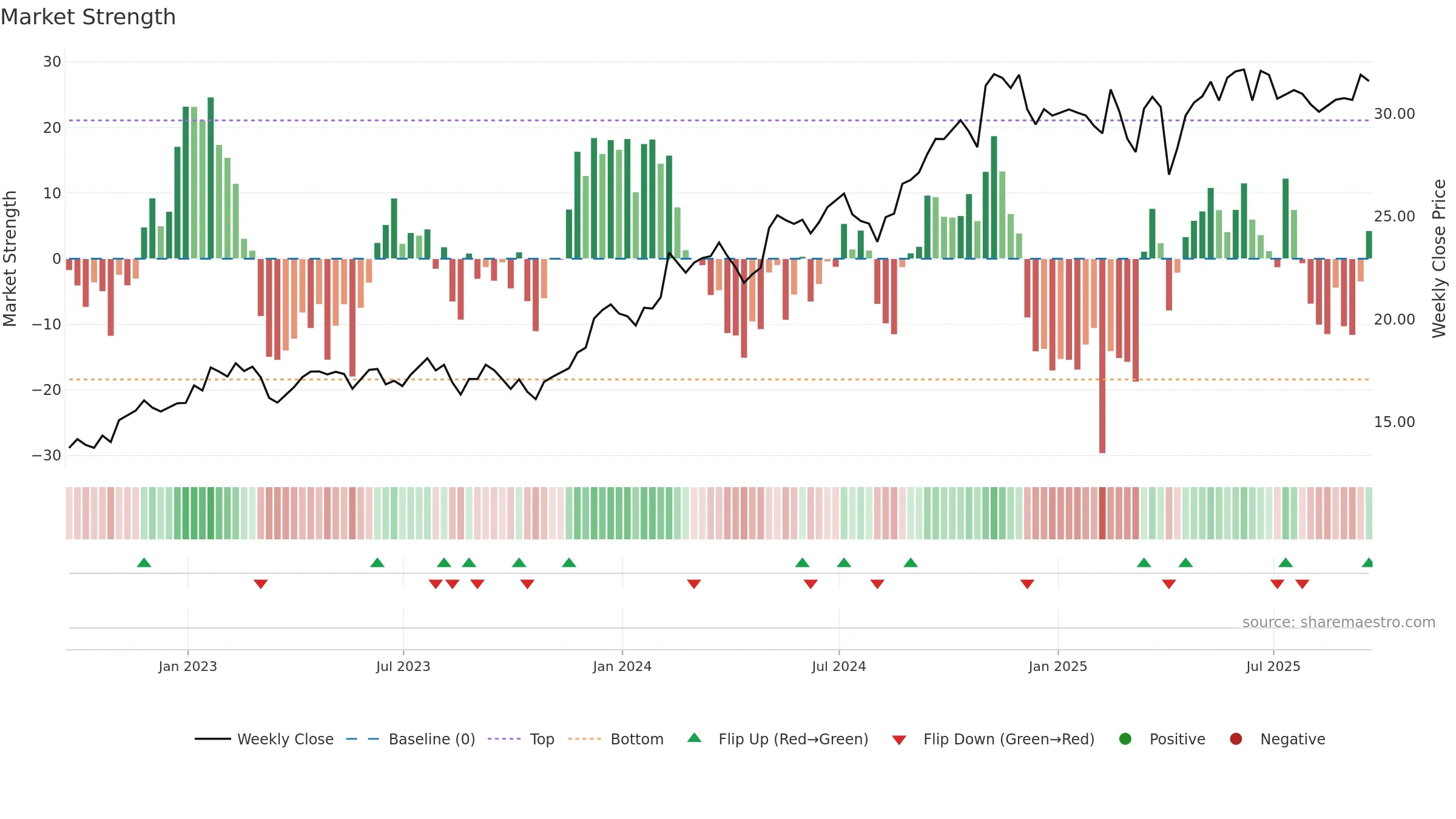Click the −30 strength axis label
This screenshot has width=1456, height=819.
click(47, 456)
